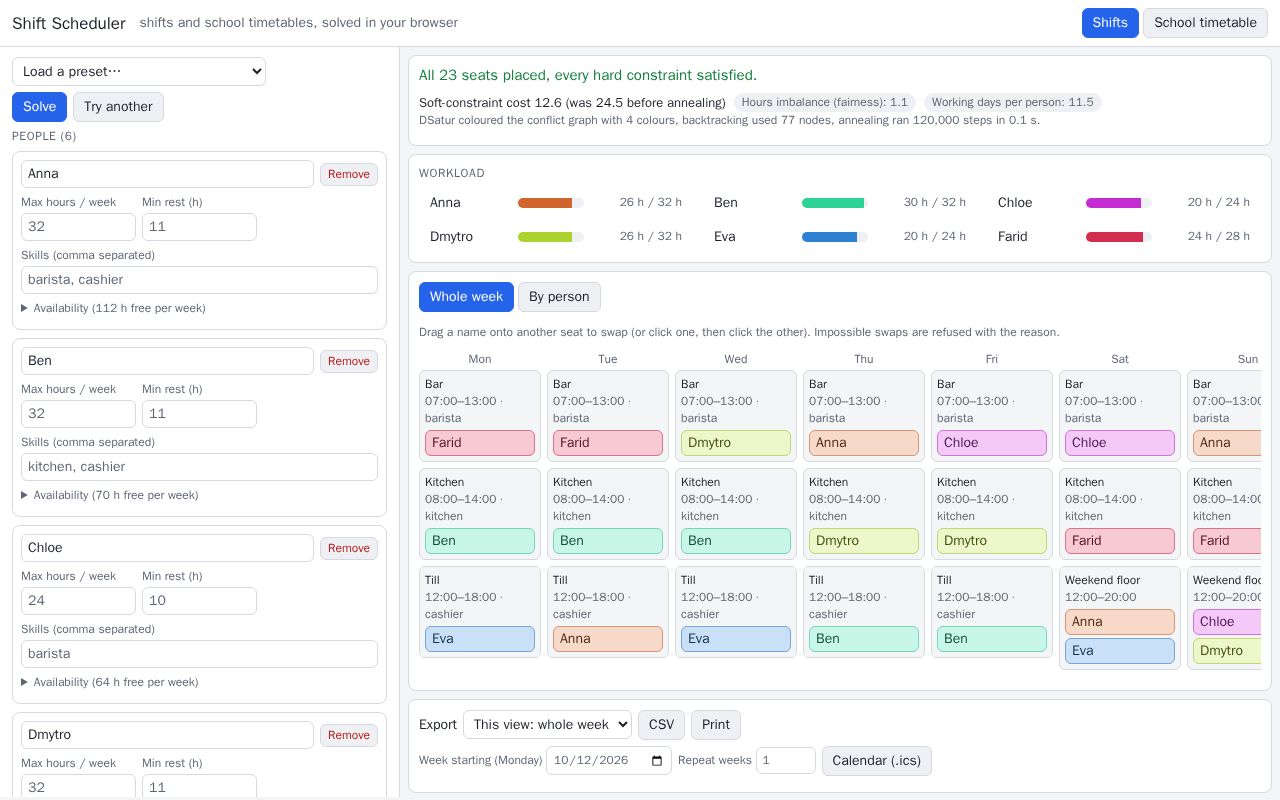Remove Anna from the people list
The height and width of the screenshot is (800, 1280).
(x=349, y=174)
